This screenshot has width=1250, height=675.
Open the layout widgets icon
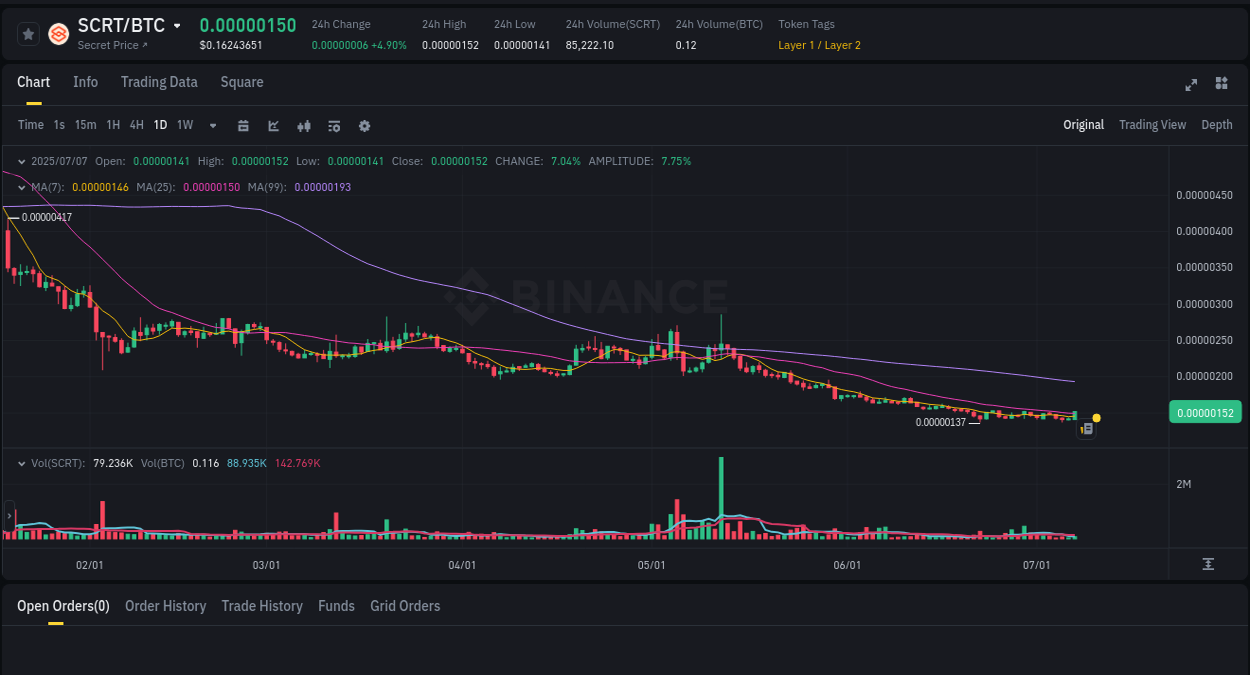(1221, 84)
